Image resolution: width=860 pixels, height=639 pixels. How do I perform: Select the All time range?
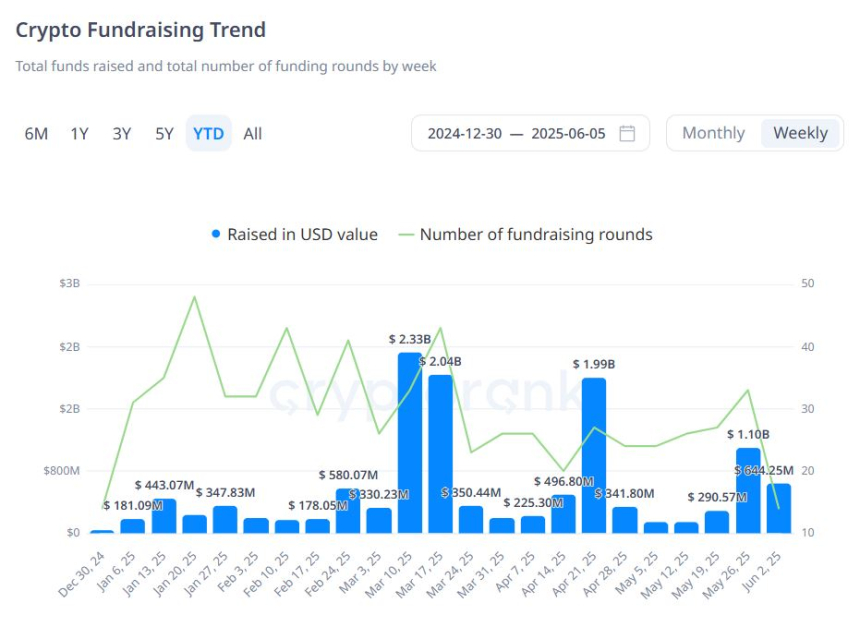(x=253, y=133)
